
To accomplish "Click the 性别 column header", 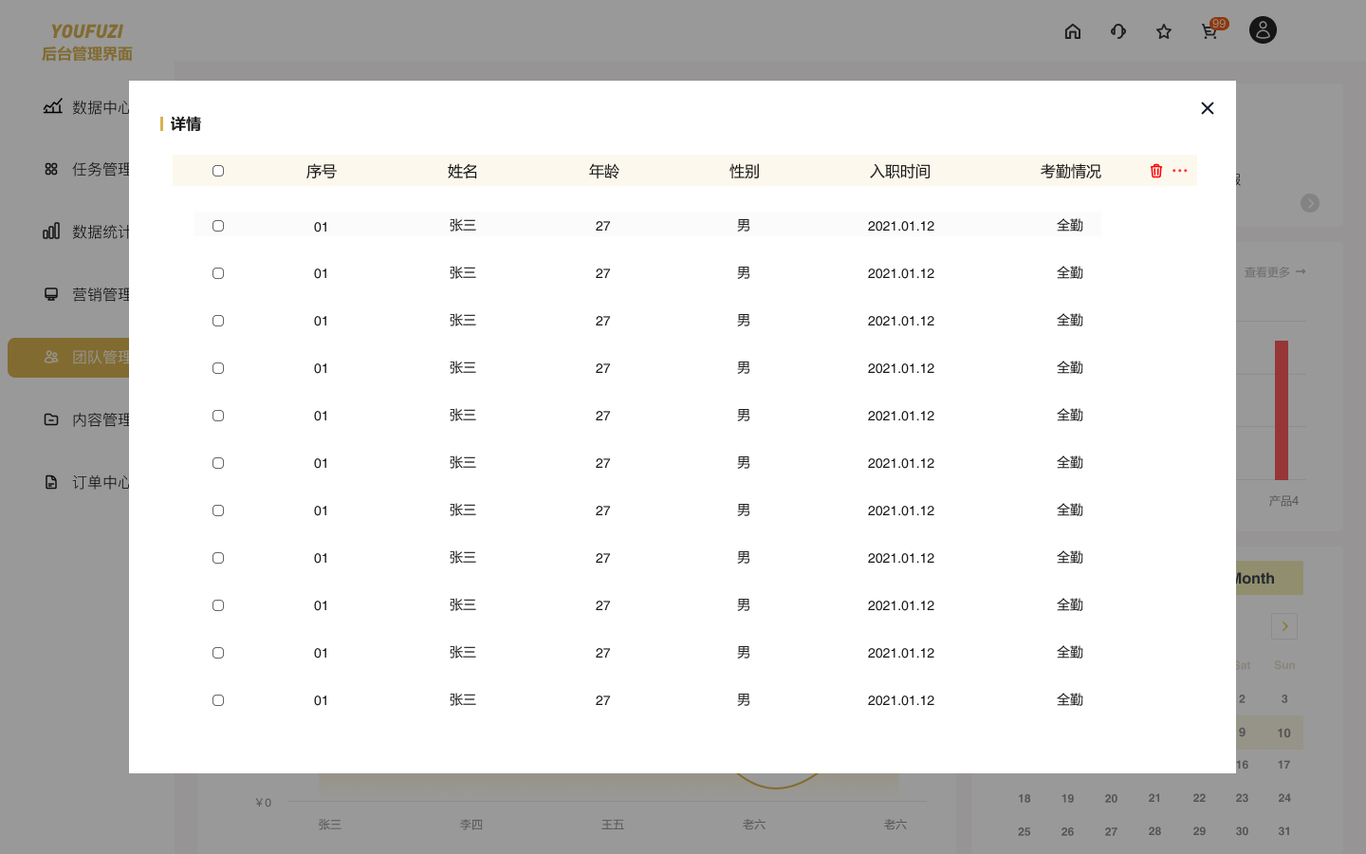I will (x=744, y=171).
